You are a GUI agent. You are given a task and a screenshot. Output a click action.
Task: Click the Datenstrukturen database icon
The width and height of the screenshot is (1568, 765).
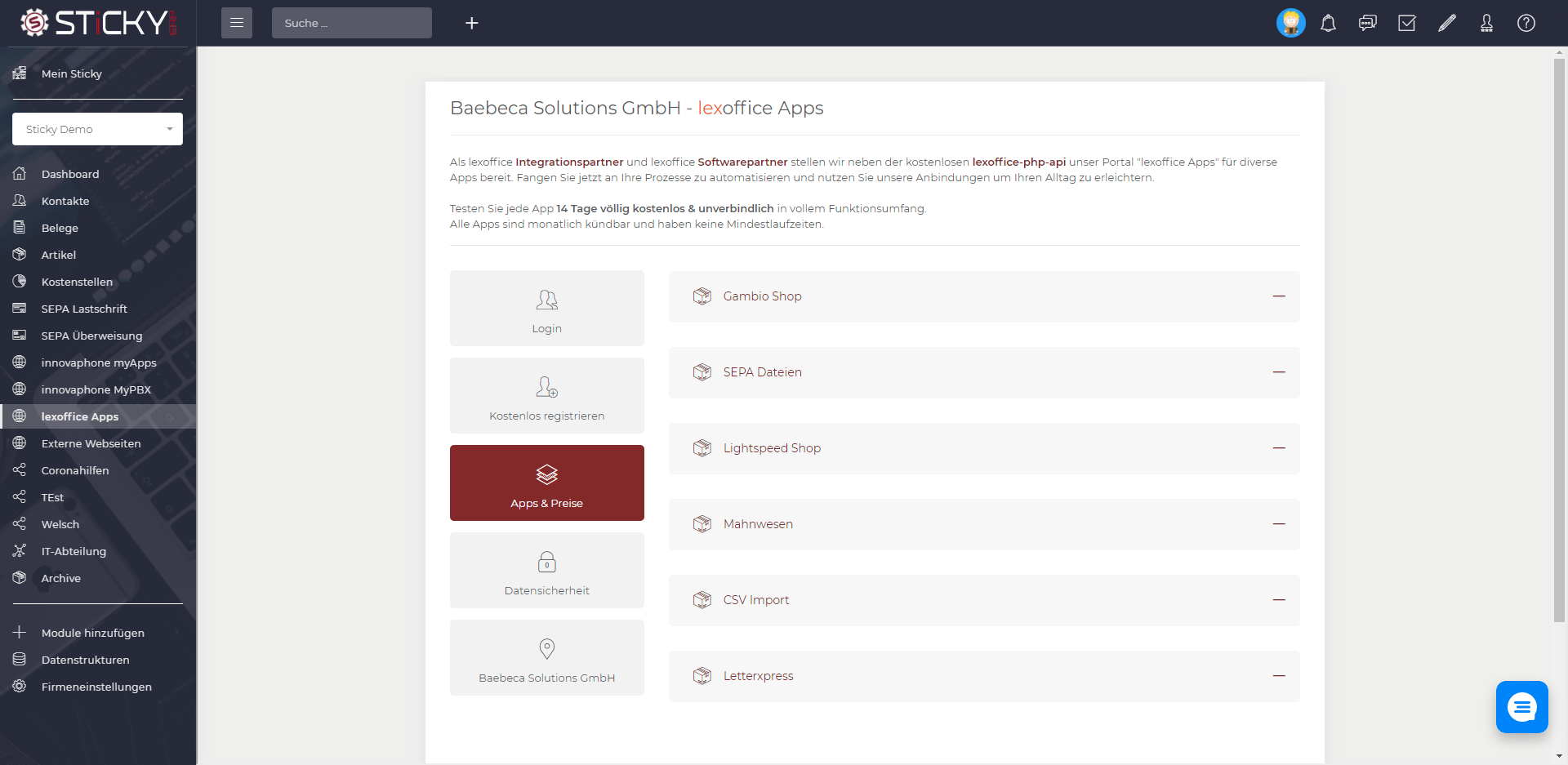[20, 659]
